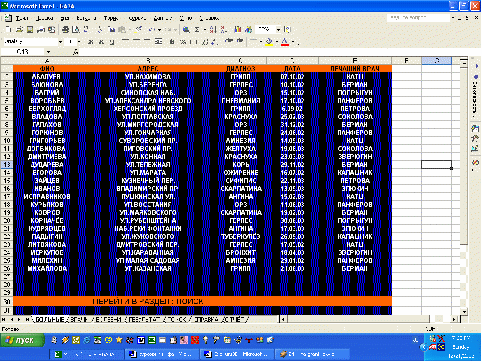Toggle Italic formatting button
The image size is (482, 362).
click(x=101, y=42)
